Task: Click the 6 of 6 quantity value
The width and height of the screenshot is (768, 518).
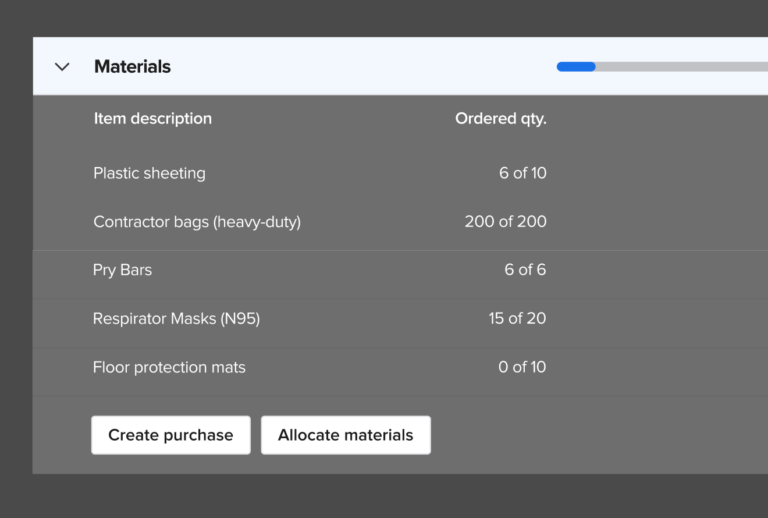Action: click(x=525, y=270)
